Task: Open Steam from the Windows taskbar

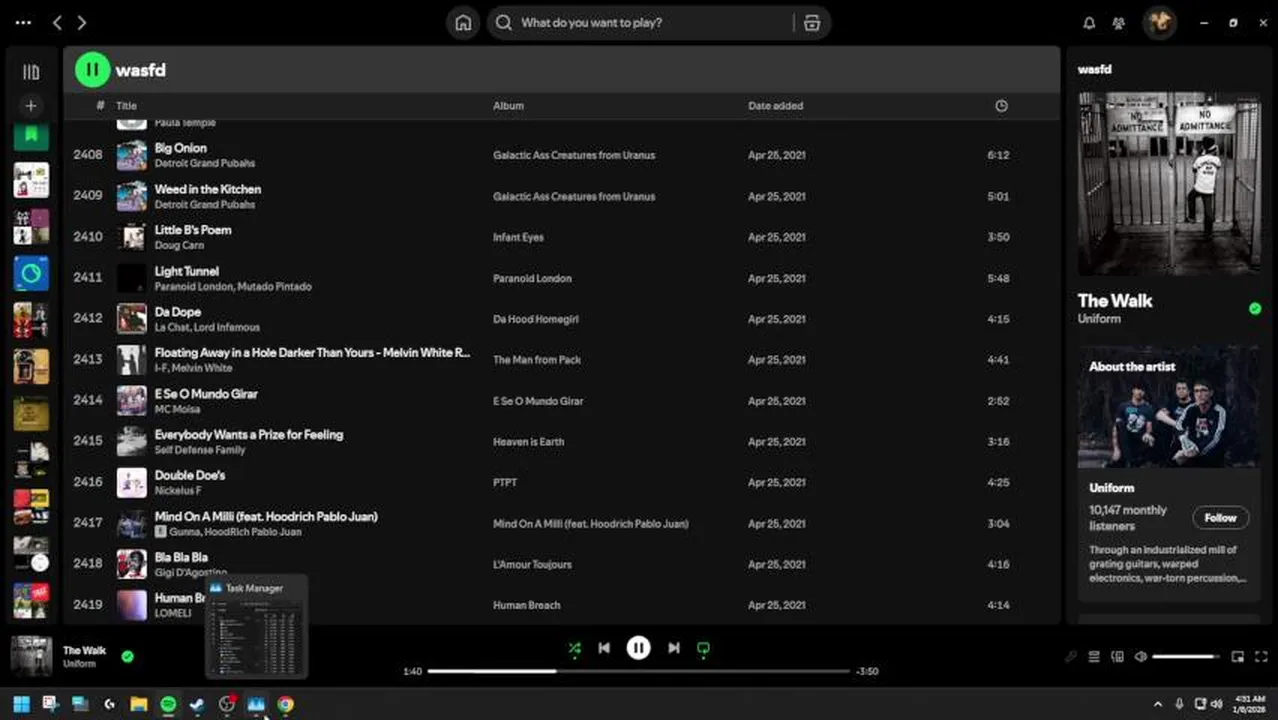Action: click(197, 705)
